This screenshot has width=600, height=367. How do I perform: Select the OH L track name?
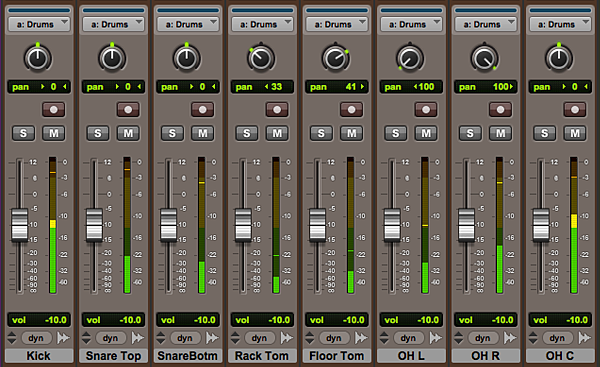coord(411,356)
